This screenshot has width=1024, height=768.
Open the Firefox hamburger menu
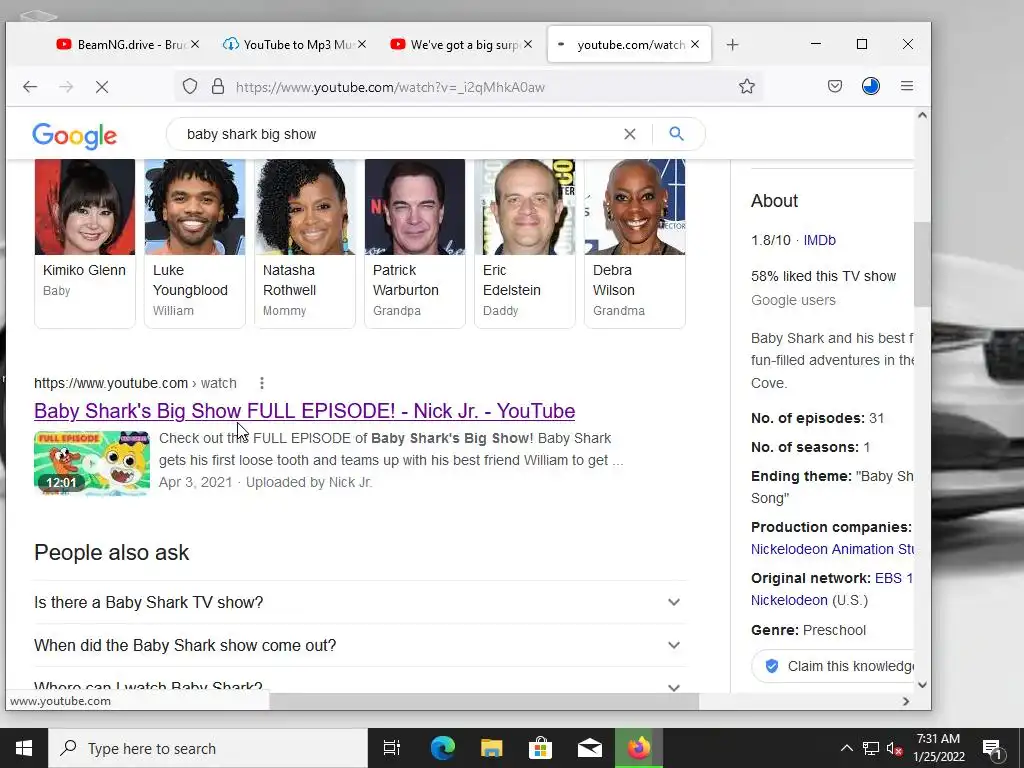pos(906,86)
